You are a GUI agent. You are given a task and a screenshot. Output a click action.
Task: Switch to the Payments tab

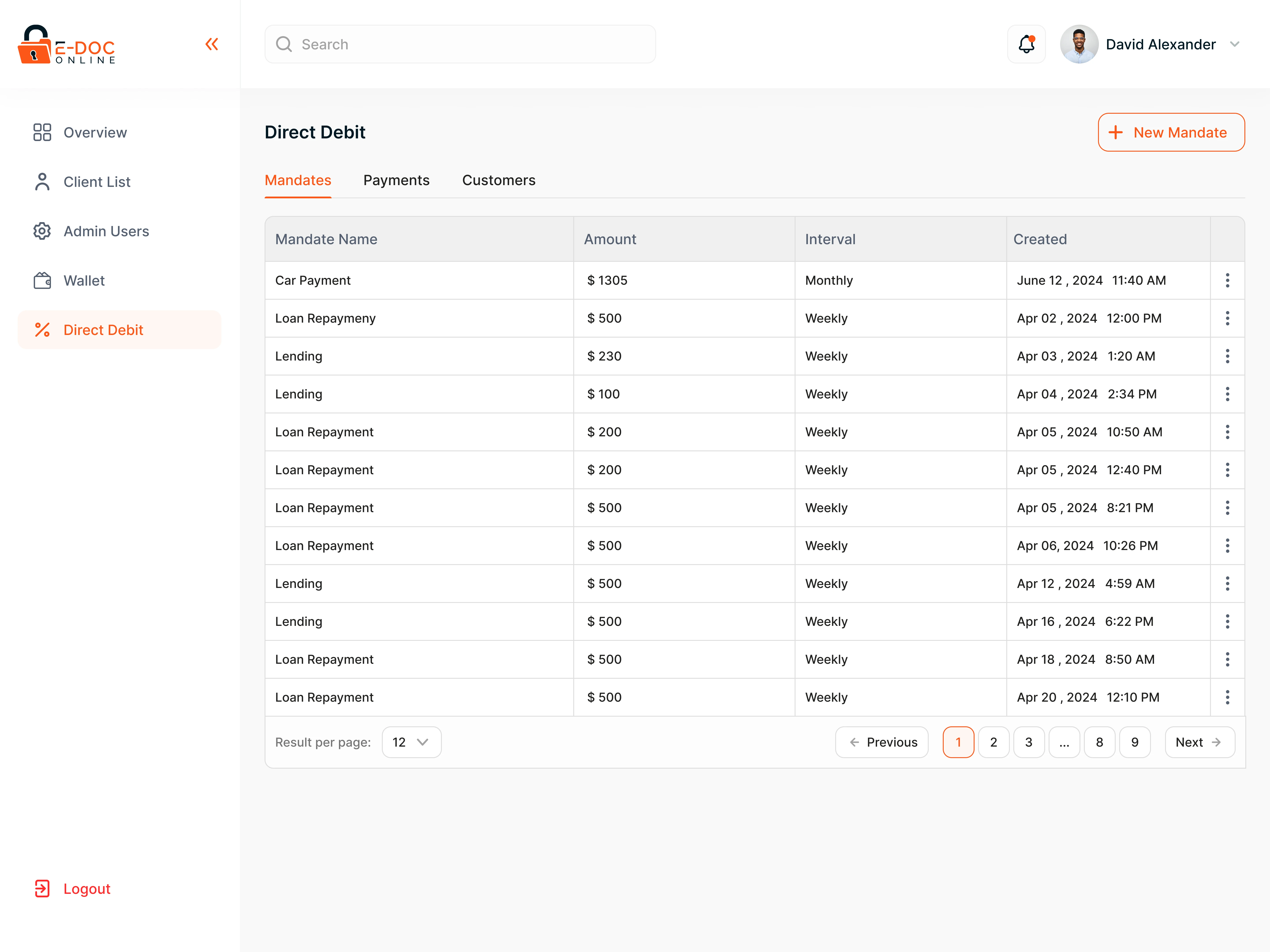396,180
